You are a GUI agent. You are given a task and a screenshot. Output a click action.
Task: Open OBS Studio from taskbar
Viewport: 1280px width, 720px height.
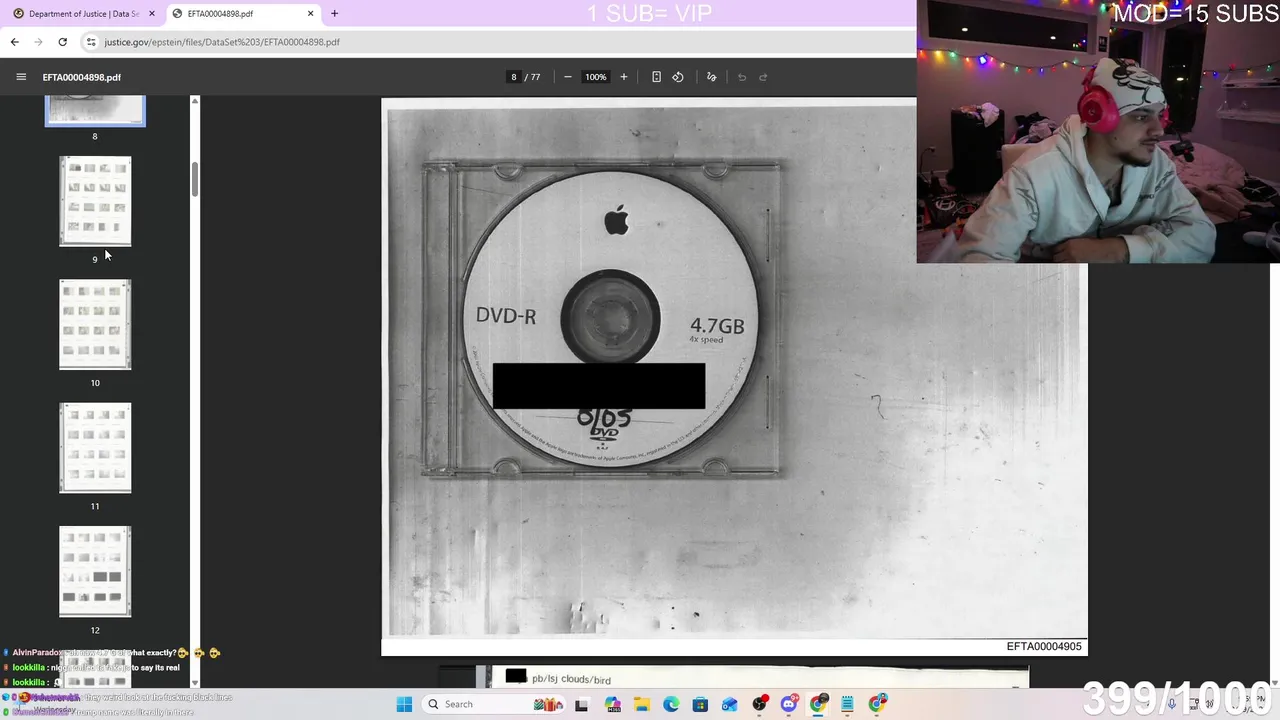point(760,704)
